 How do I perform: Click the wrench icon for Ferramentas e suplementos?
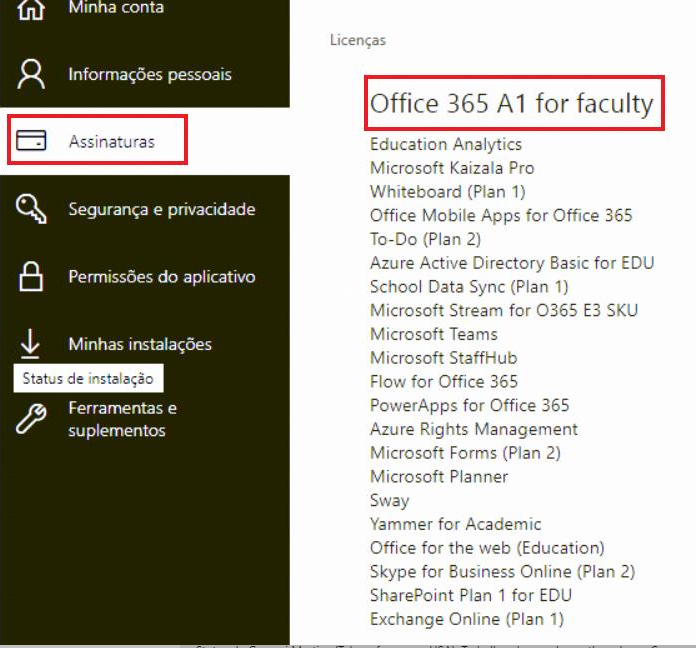(31, 418)
